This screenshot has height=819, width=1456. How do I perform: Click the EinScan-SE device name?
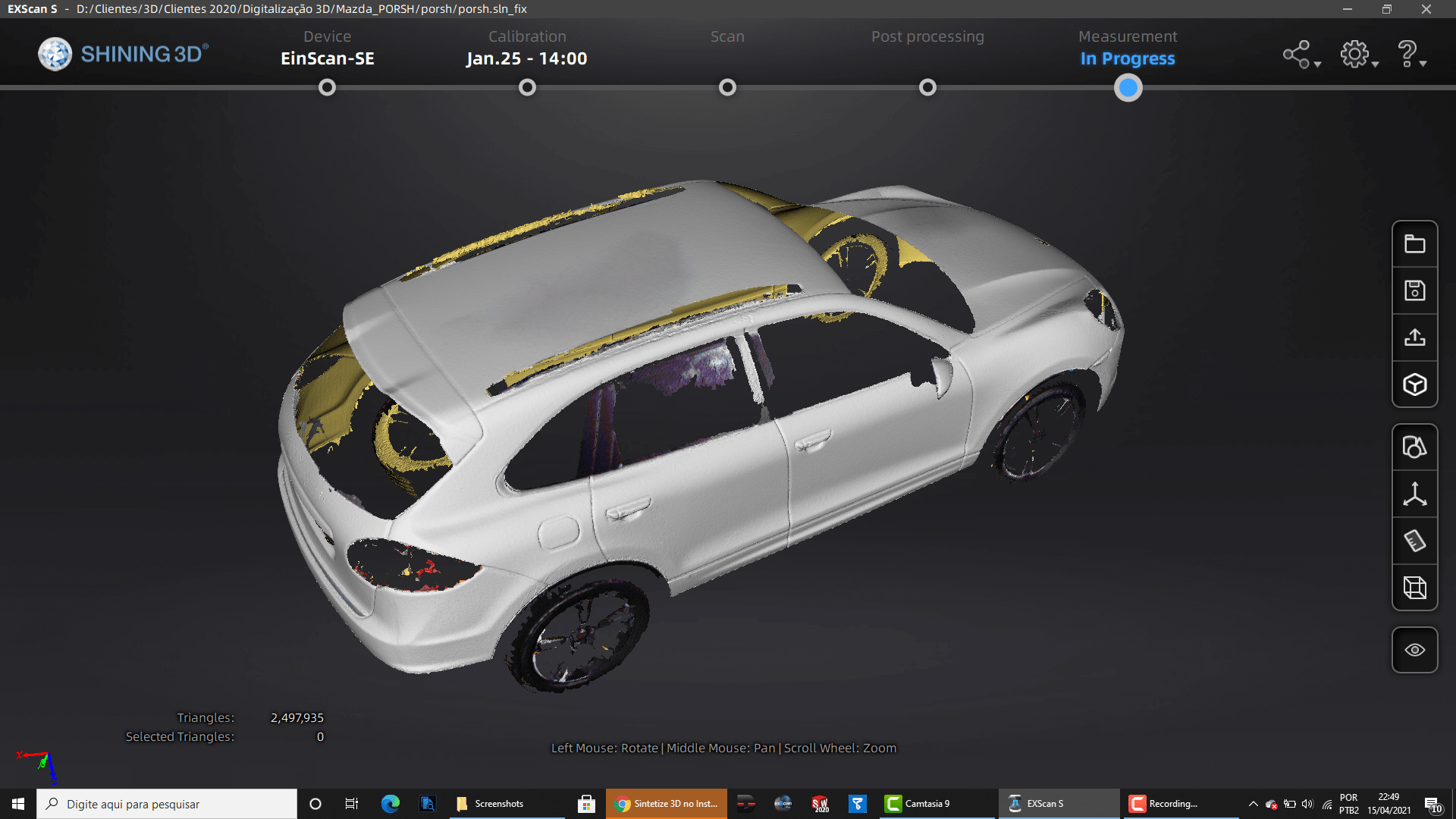[x=327, y=58]
